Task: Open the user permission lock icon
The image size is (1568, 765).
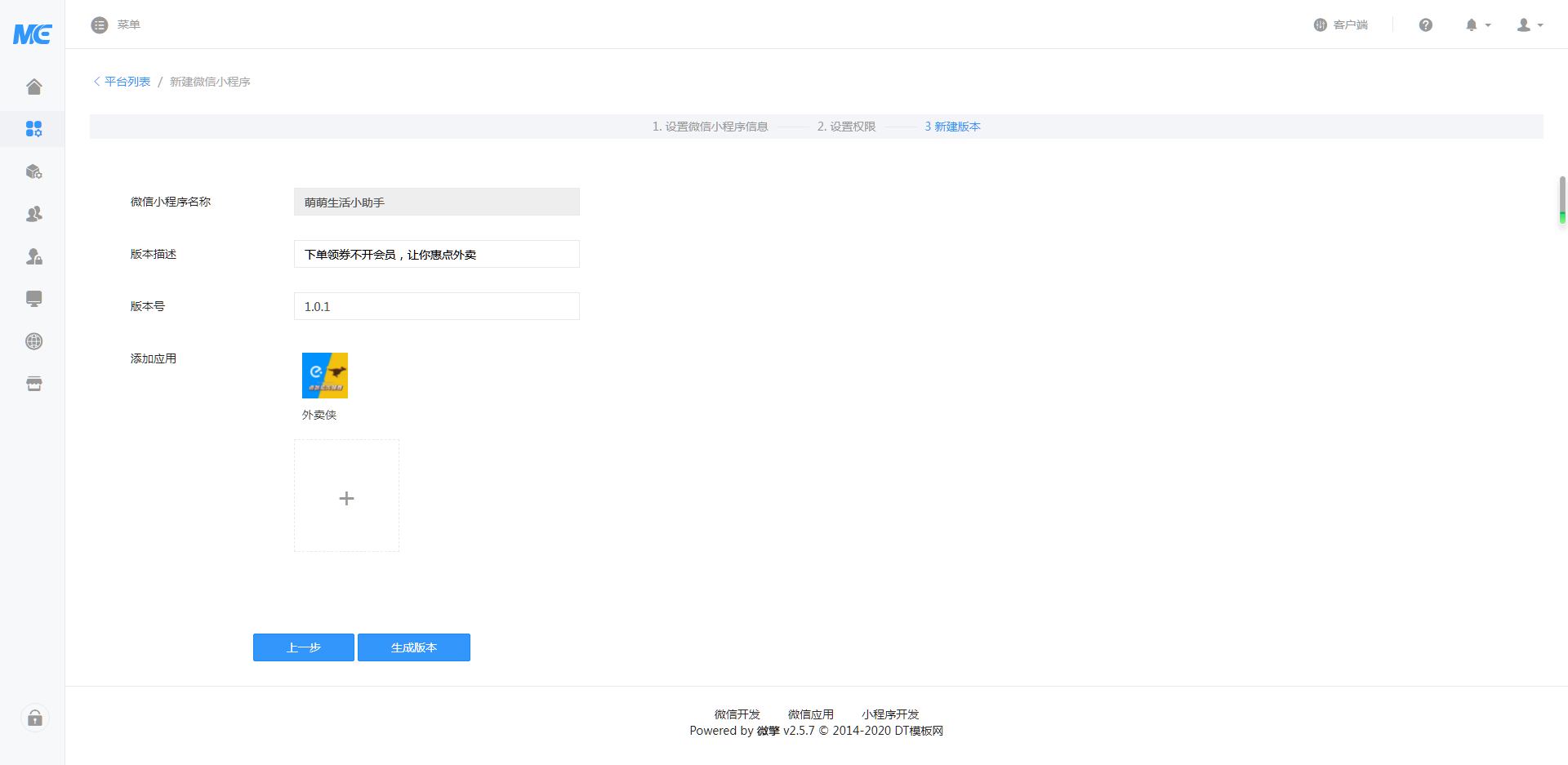Action: [33, 256]
